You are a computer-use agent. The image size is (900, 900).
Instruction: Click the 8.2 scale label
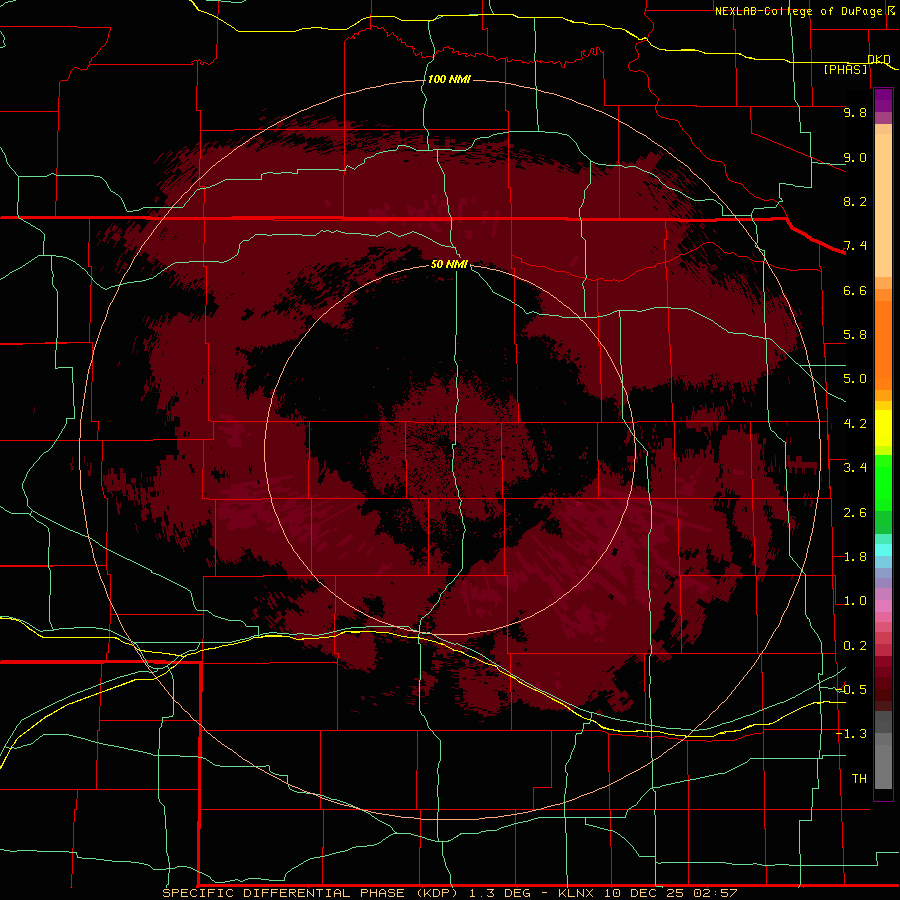point(855,201)
